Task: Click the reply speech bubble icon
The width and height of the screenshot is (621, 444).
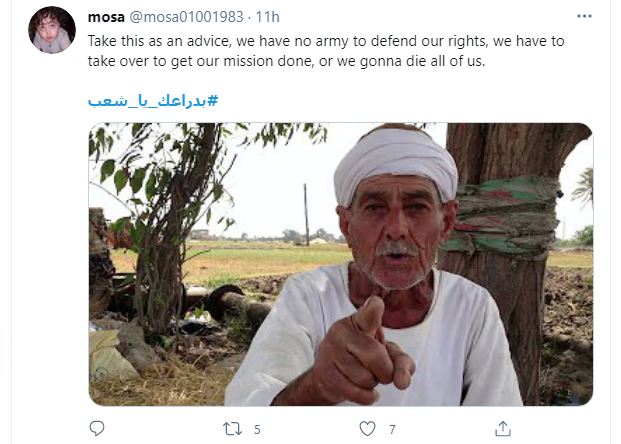Action: 97,429
